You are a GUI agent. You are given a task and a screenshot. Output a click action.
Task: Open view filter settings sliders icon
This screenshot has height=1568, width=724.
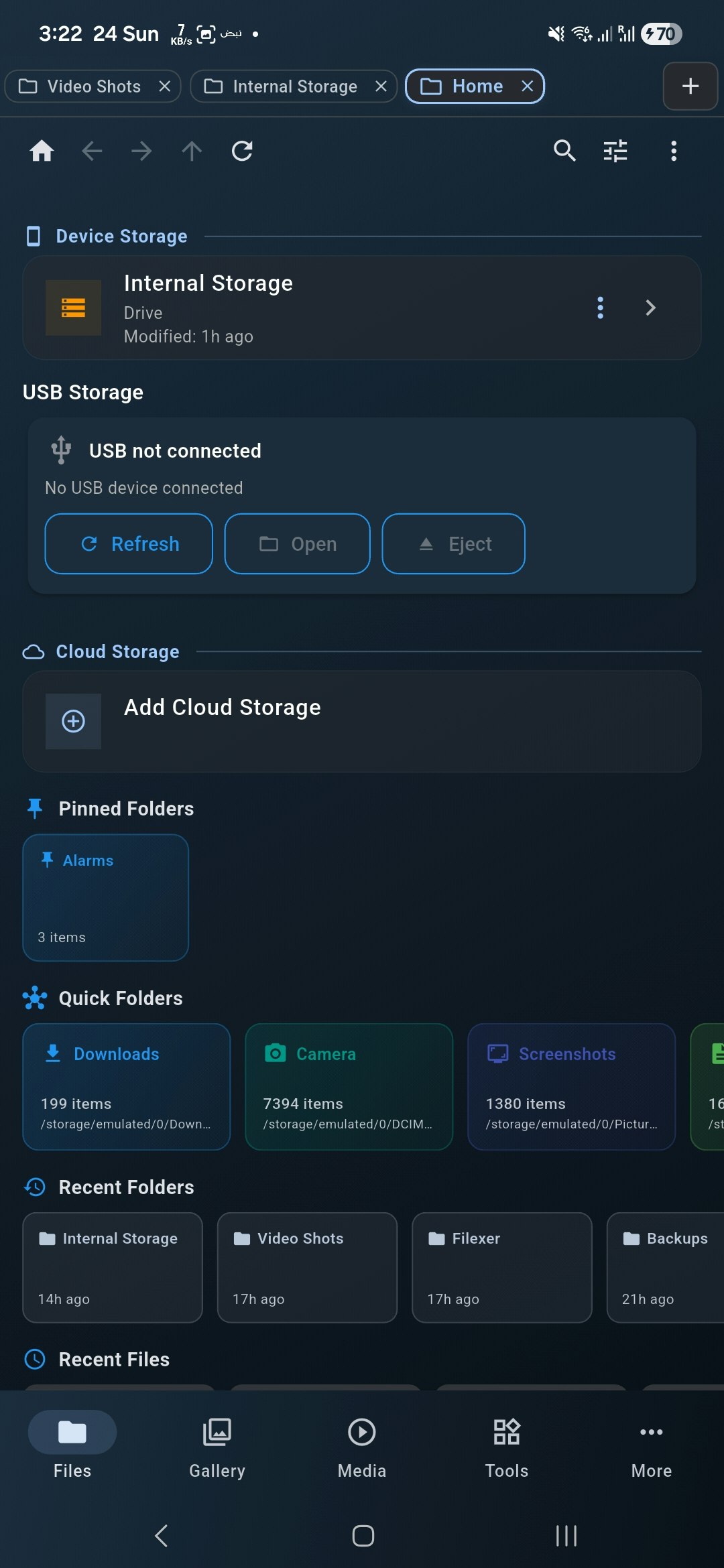tap(615, 151)
